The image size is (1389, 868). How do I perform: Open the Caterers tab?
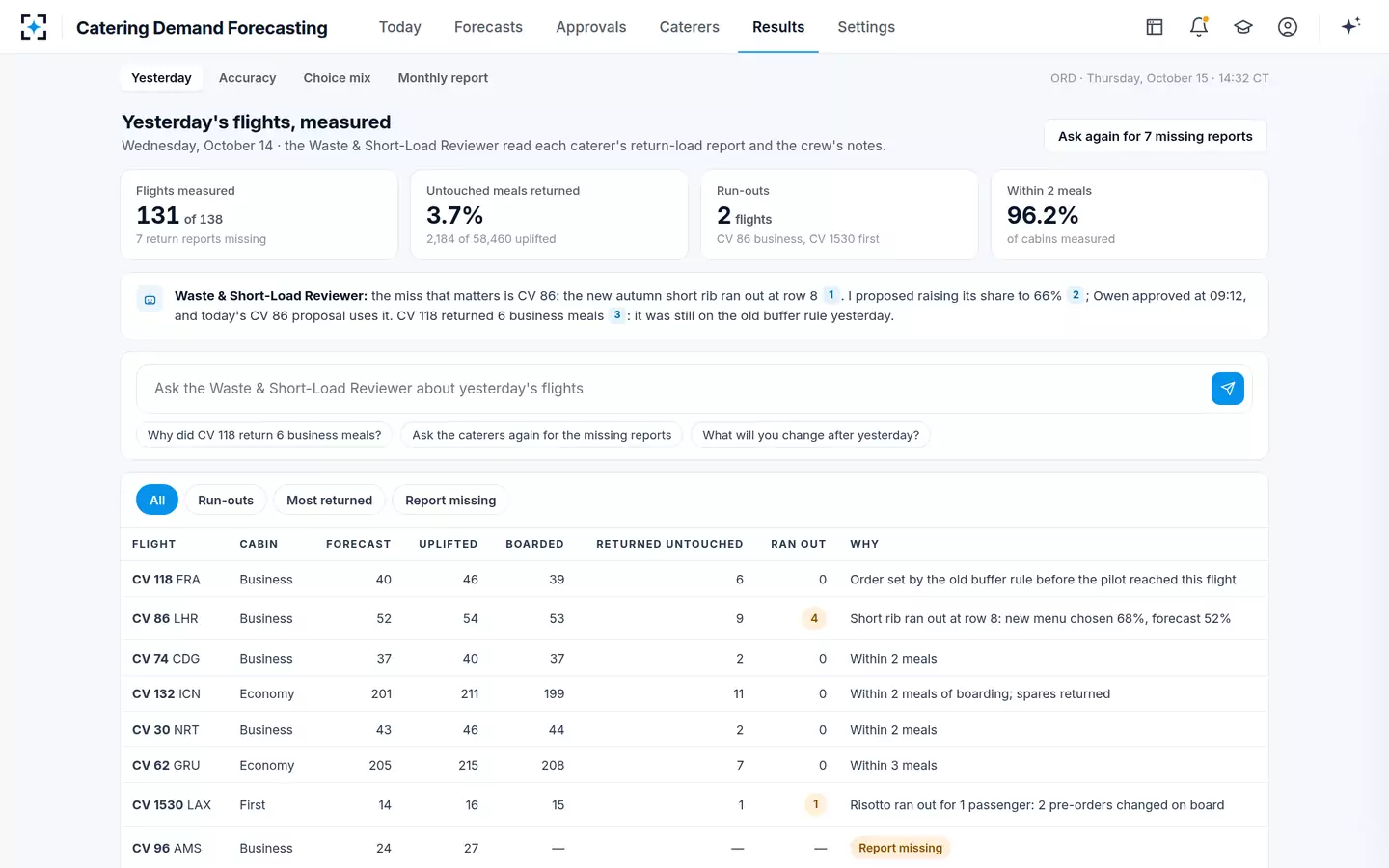pos(690,27)
